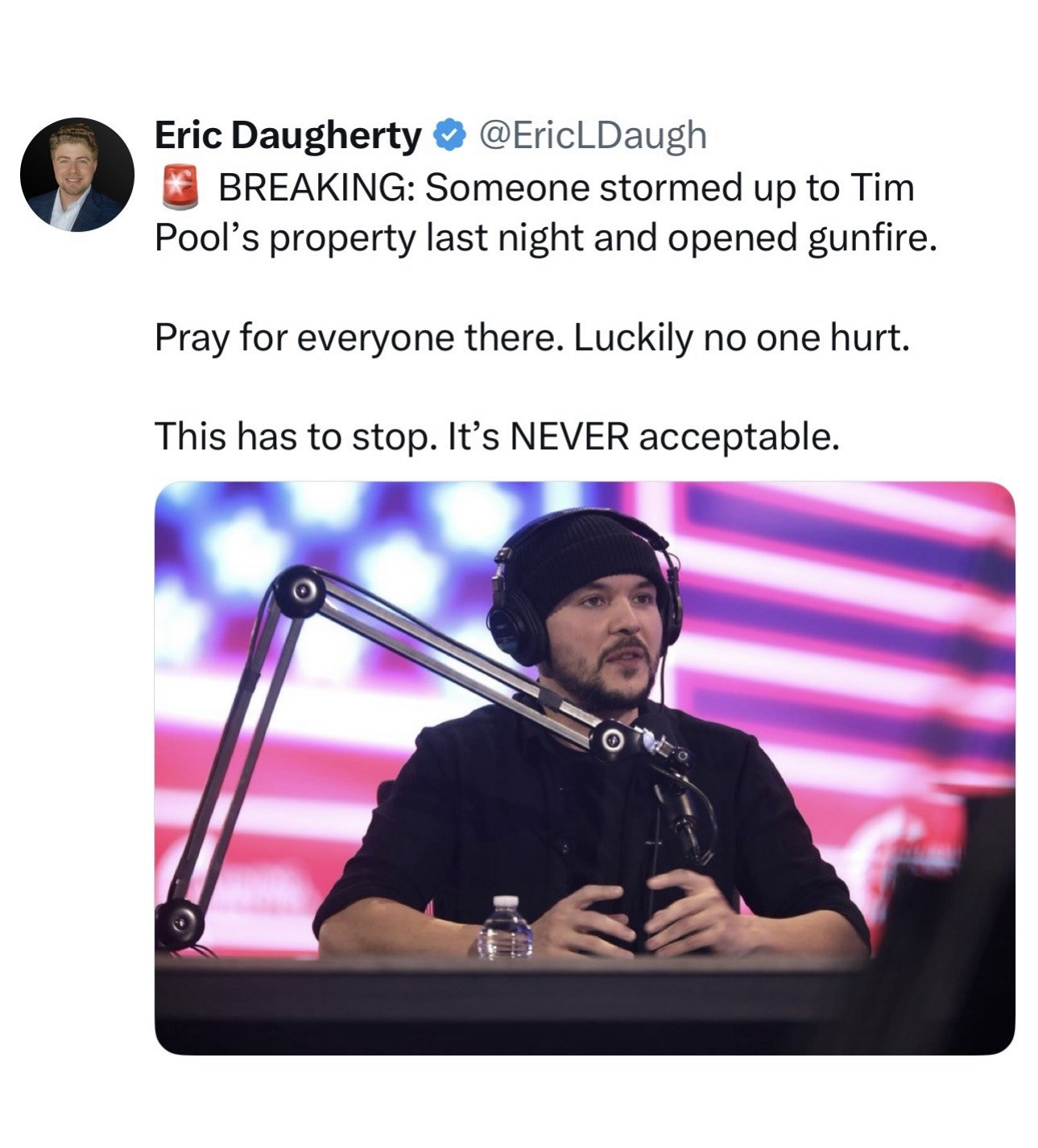
Task: Select the word BREAKING in the tweet
Action: coord(316,188)
